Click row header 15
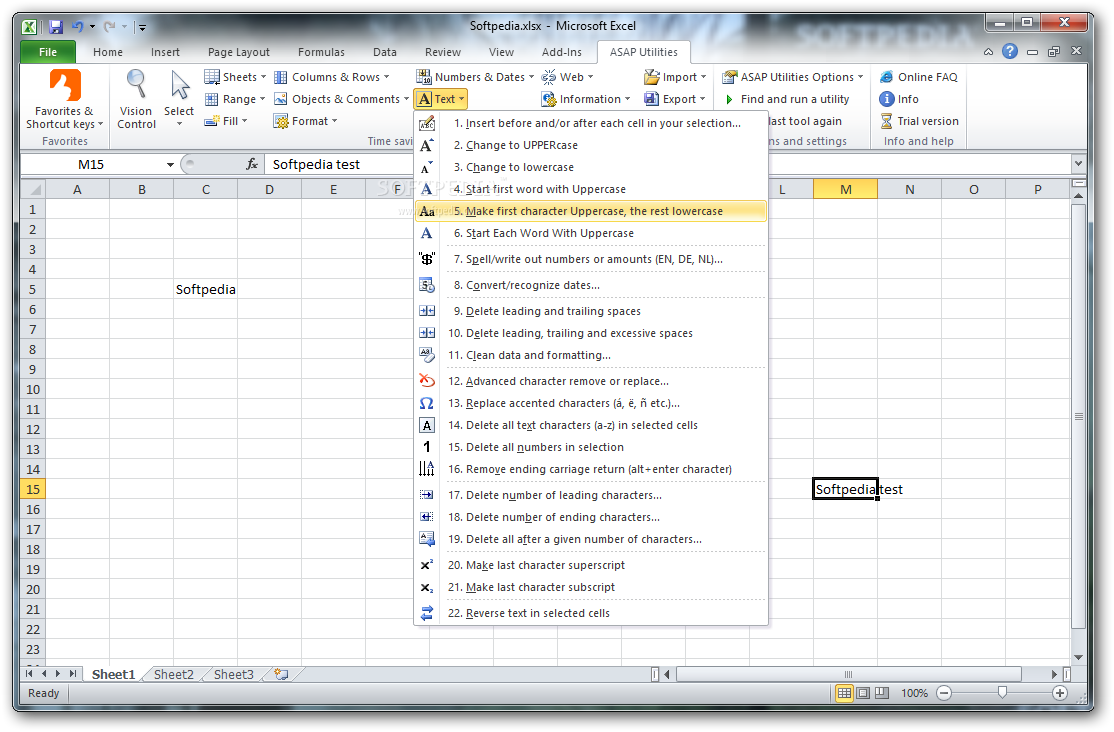 33,489
